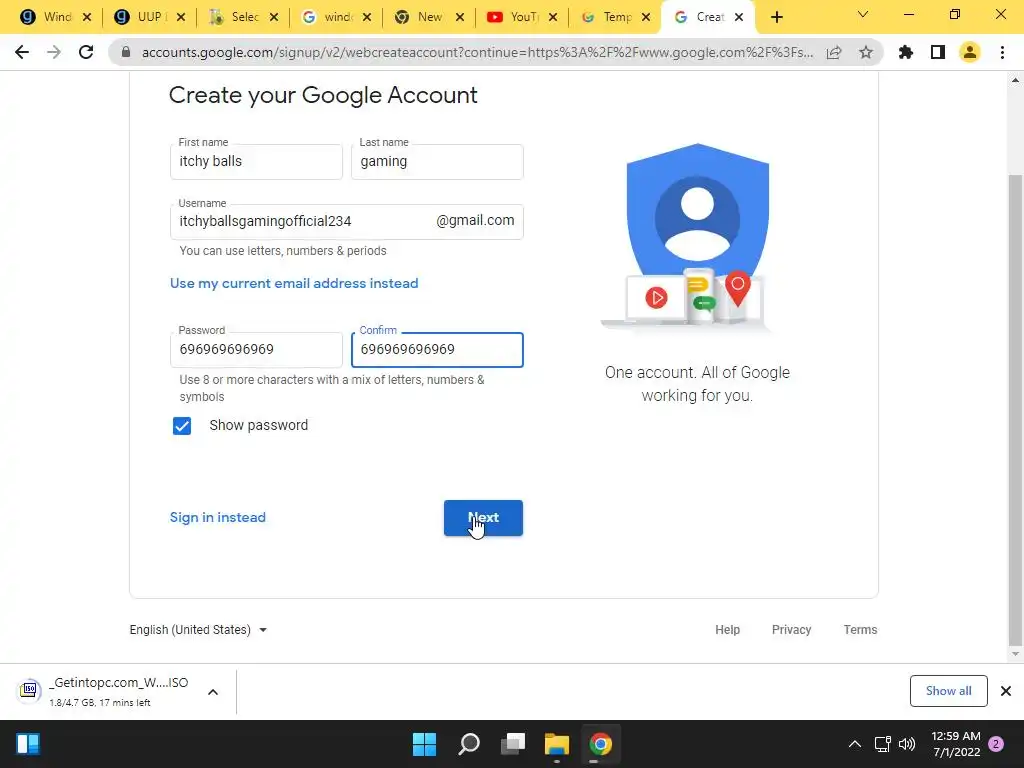
Task: Open the taskbar clock and date
Action: [955, 744]
